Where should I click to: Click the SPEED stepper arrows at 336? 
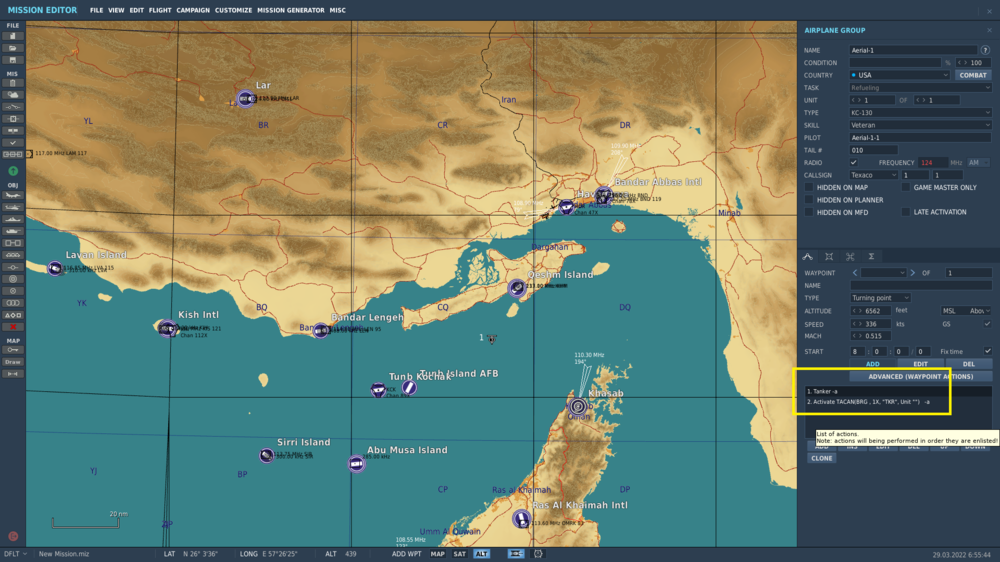[x=857, y=324]
